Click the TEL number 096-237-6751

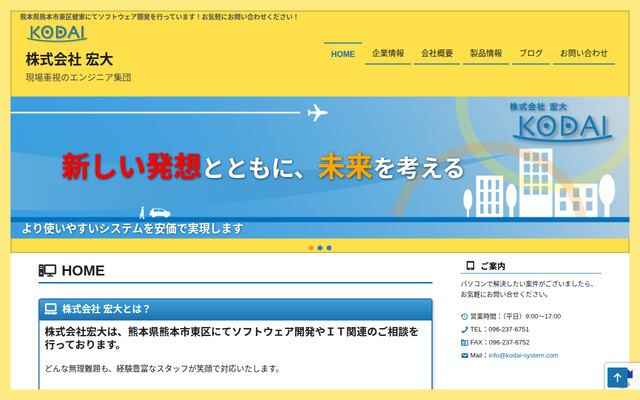point(509,329)
